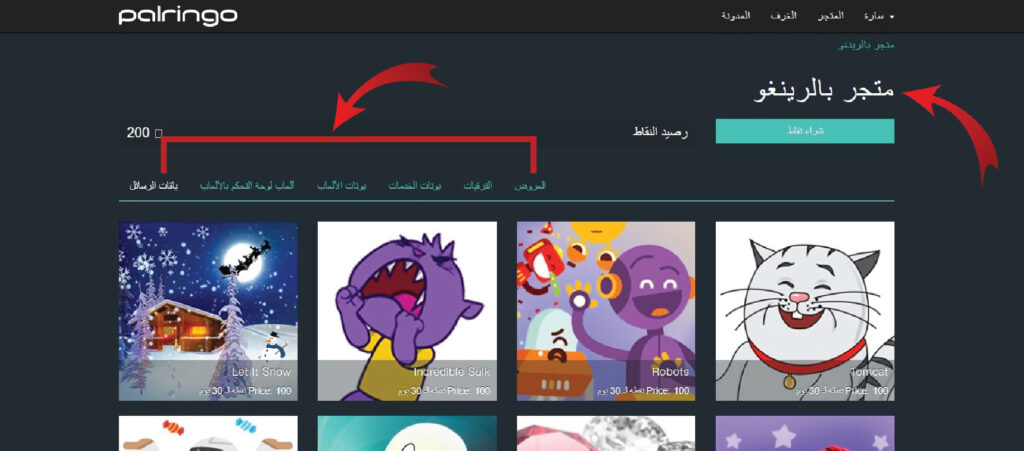1024x451 pixels.
Task: Click the small icon beside the 200 balance
Action: pos(158,132)
